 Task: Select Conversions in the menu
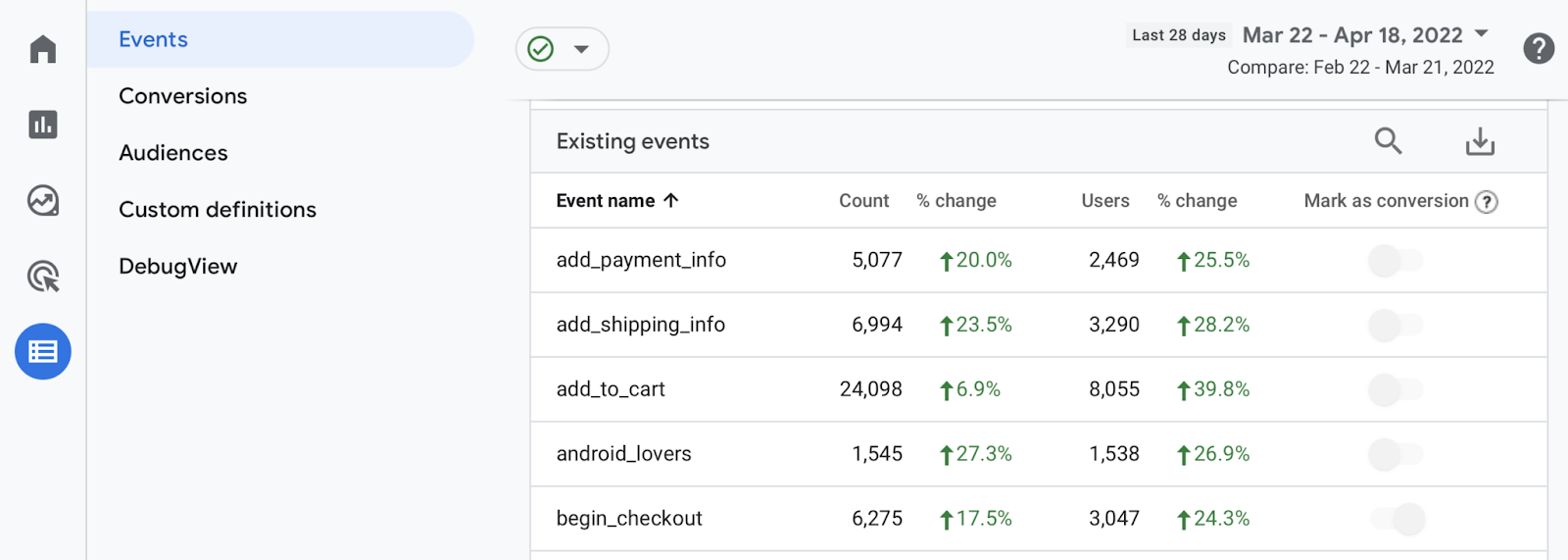click(183, 96)
